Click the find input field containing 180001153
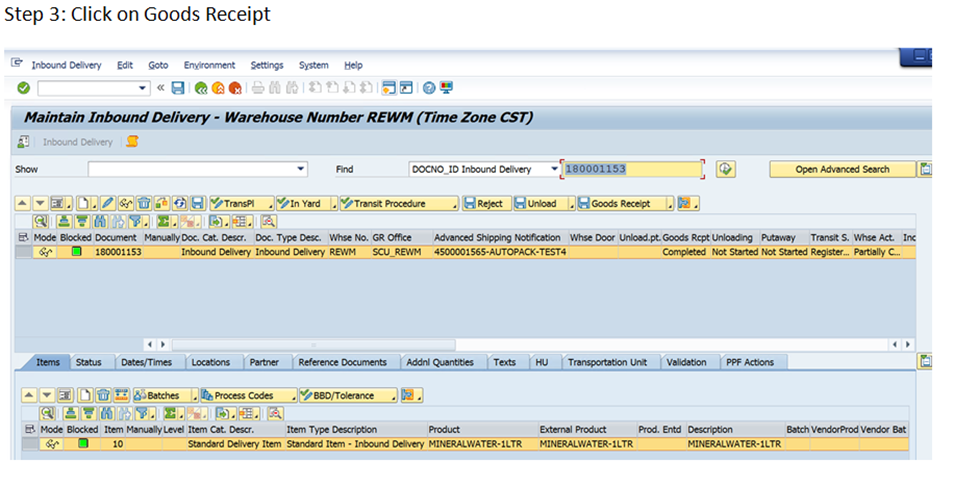The width and height of the screenshot is (954, 486). click(632, 169)
